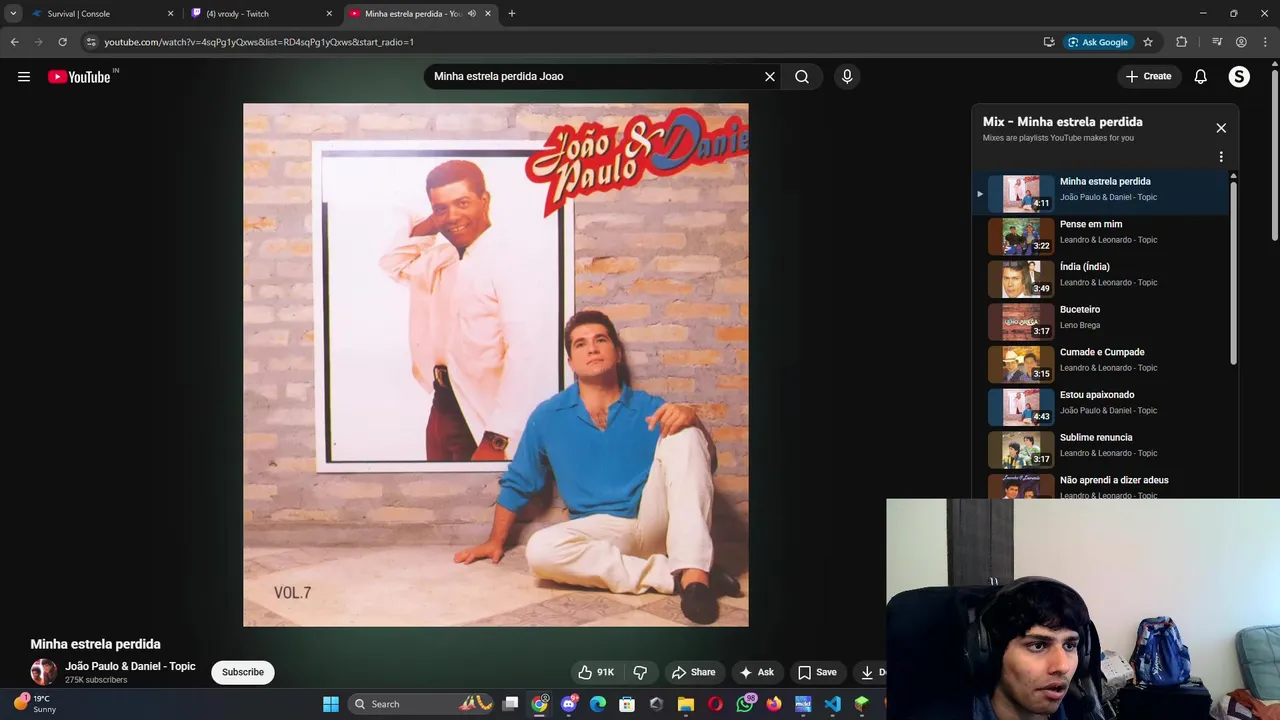The width and height of the screenshot is (1280, 720).
Task: Reload the current page
Action: (x=62, y=42)
